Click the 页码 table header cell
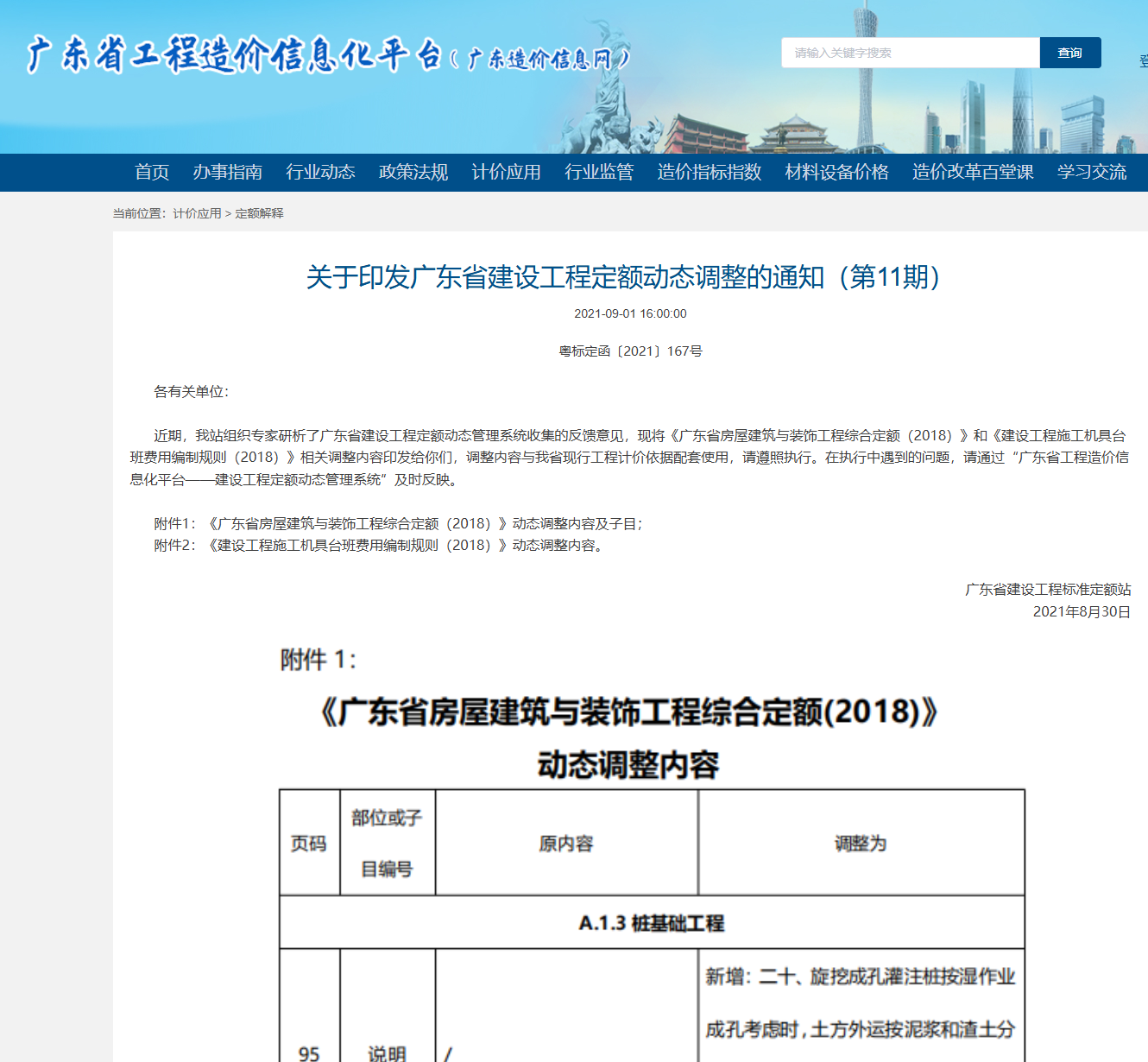 [309, 843]
